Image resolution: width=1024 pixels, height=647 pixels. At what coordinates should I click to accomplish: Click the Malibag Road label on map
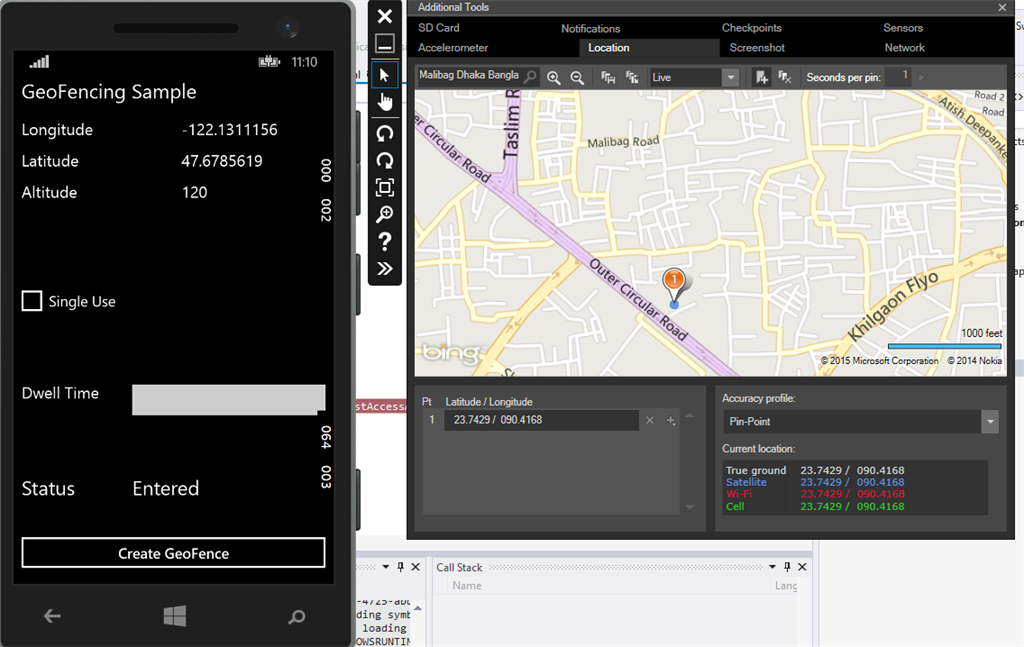pyautogui.click(x=623, y=141)
